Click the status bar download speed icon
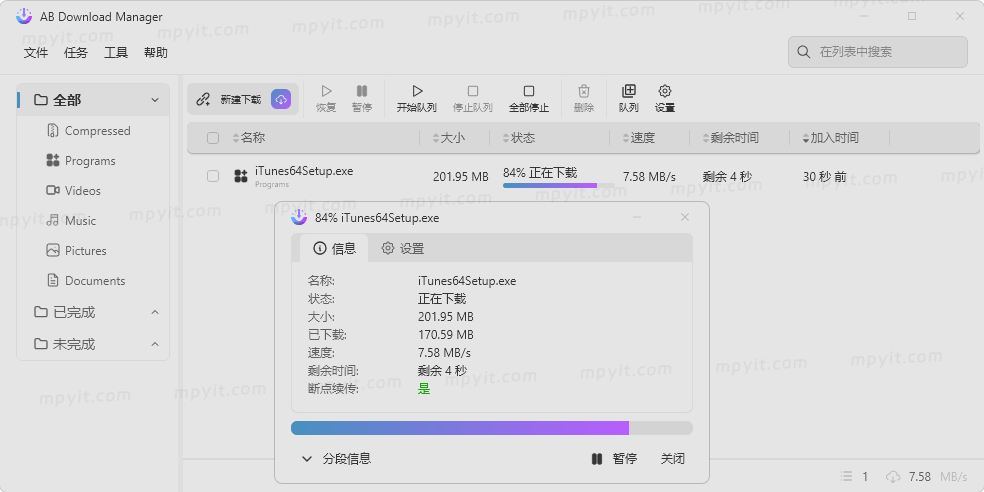The width and height of the screenshot is (984, 492). point(893,477)
